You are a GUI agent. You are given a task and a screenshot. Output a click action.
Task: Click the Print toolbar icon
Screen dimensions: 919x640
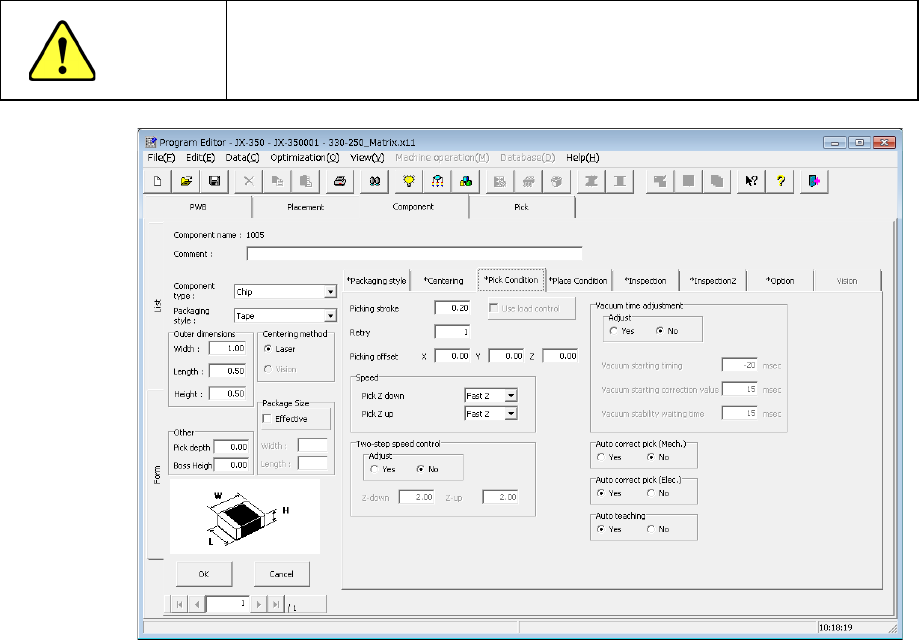click(x=340, y=181)
